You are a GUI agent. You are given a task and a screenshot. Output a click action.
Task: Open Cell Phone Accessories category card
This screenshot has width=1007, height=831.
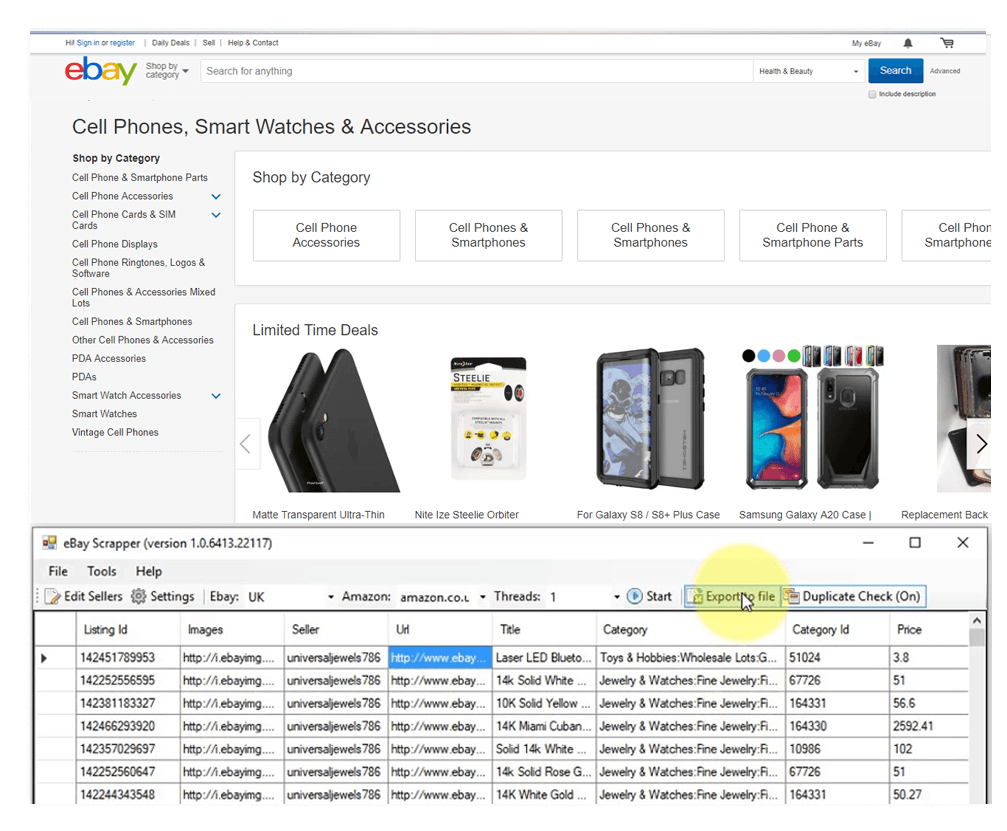click(x=326, y=235)
